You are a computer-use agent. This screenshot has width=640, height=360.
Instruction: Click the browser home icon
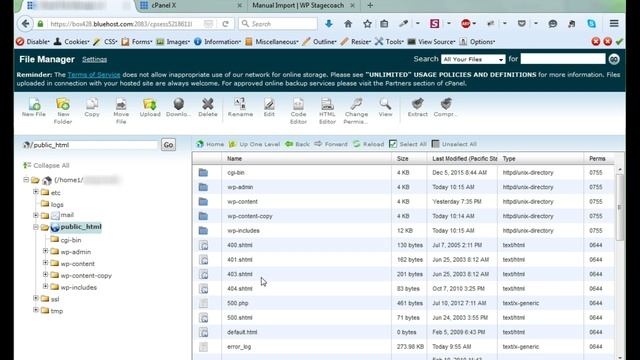point(348,24)
